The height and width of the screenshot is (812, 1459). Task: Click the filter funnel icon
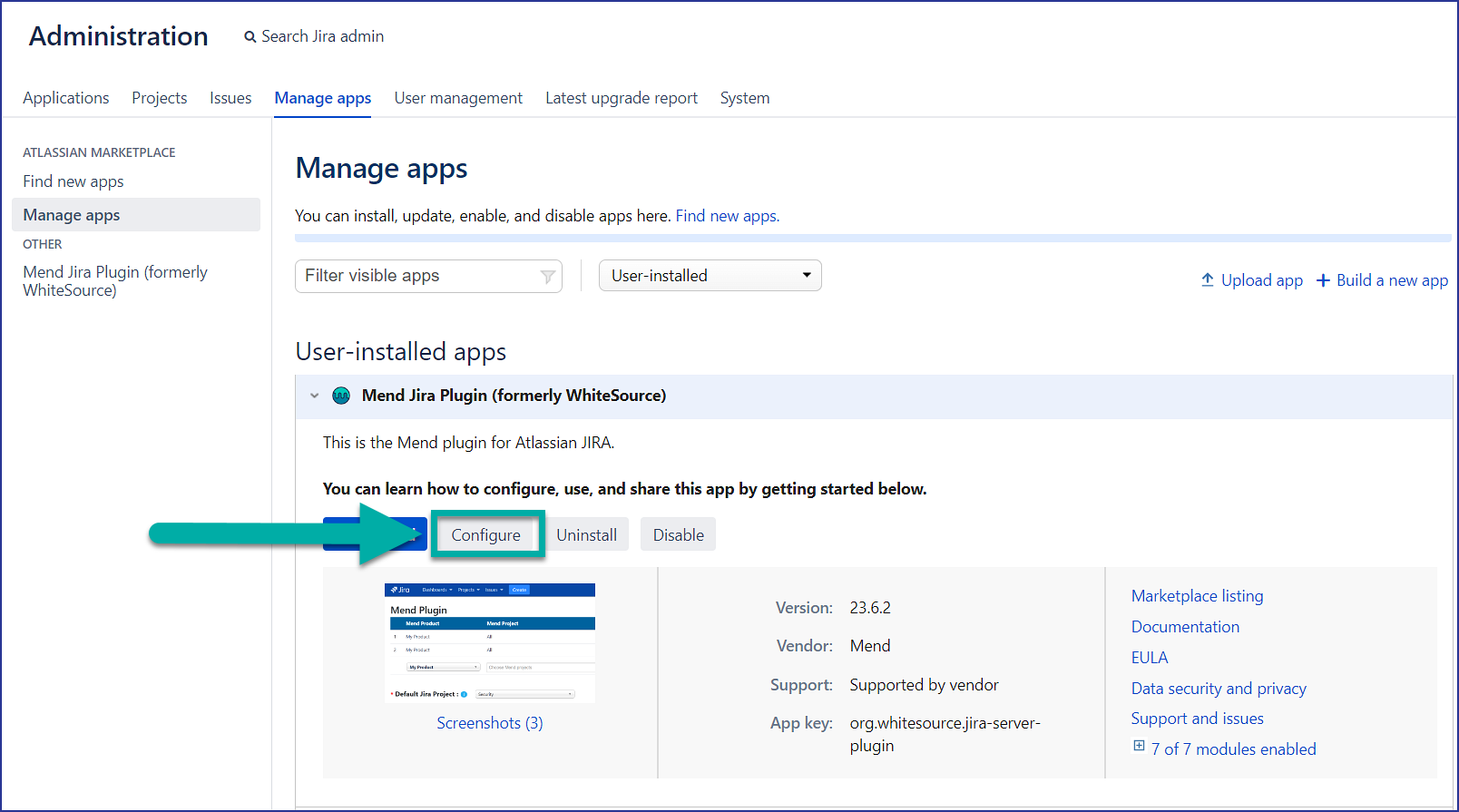click(547, 277)
